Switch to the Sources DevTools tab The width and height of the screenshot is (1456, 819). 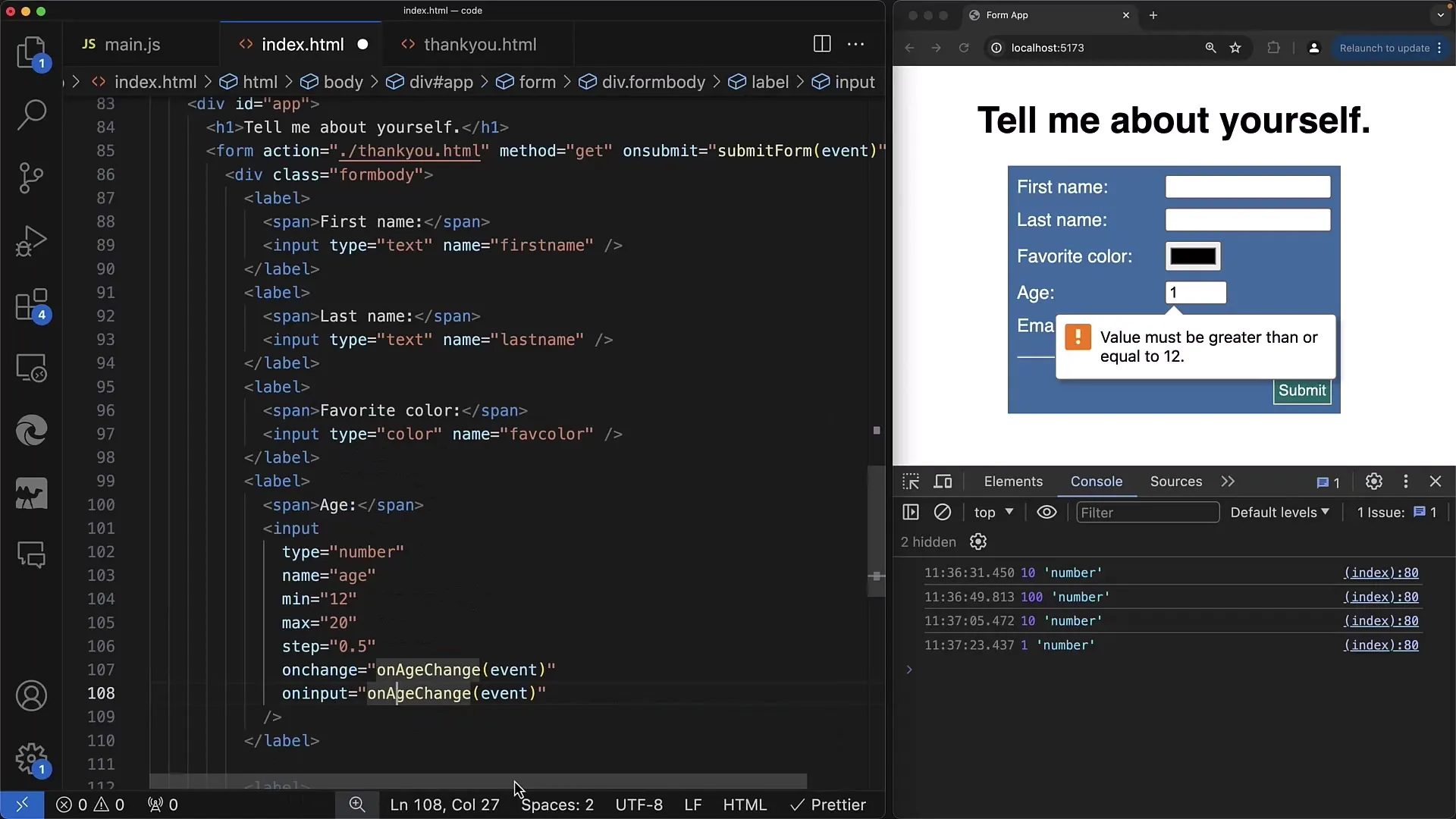point(1175,482)
